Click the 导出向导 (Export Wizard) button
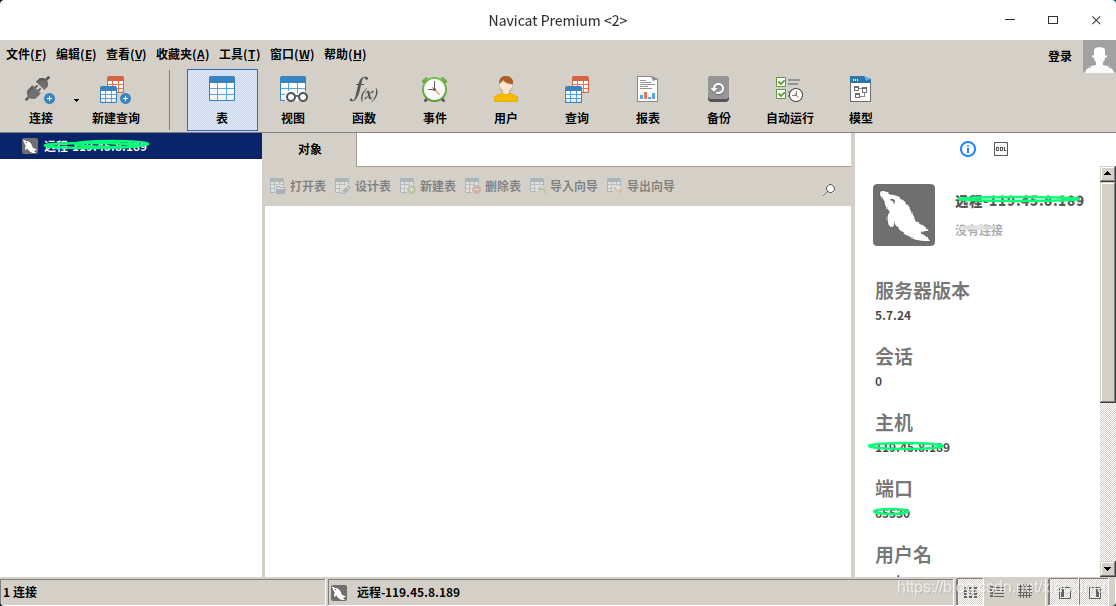Viewport: 1116px width, 606px height. 641,187
